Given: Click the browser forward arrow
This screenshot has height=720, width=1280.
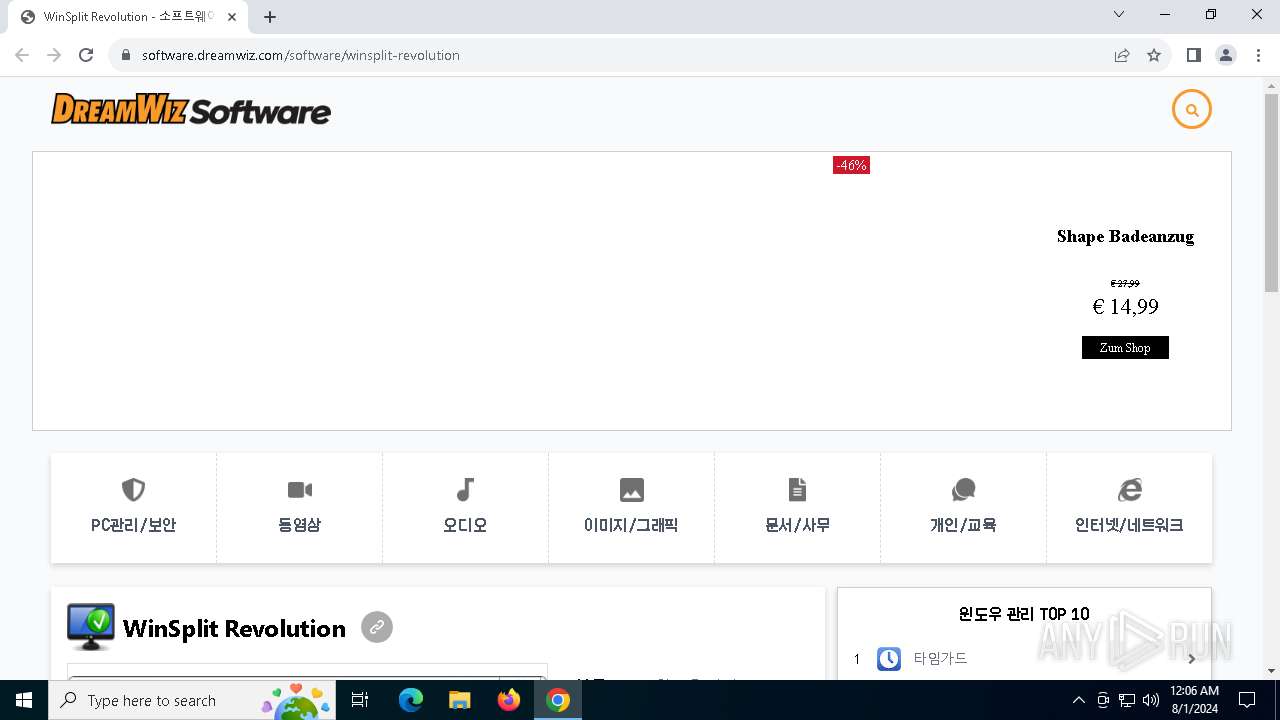Looking at the screenshot, I should pyautogui.click(x=54, y=55).
